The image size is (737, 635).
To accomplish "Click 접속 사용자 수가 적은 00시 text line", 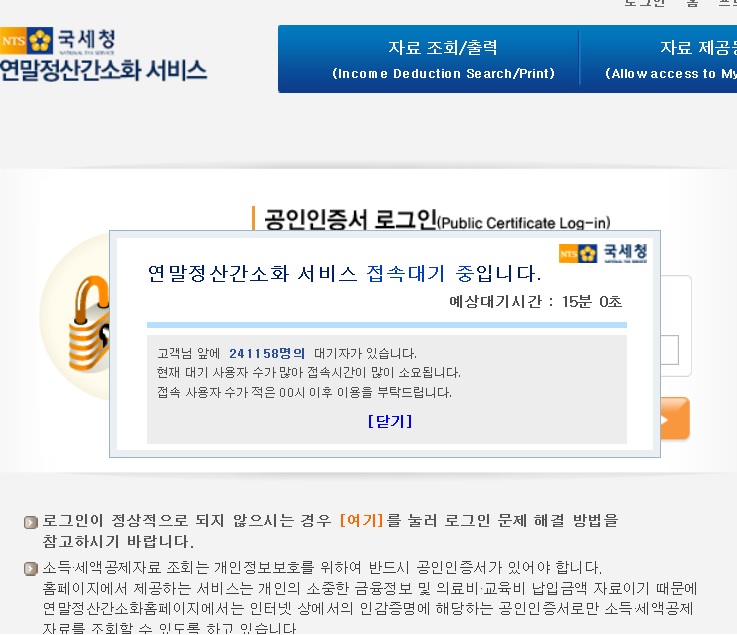I will coord(305,392).
